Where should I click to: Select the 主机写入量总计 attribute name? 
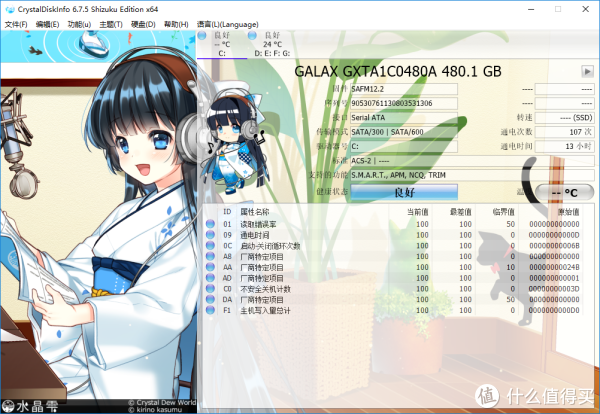pos(265,310)
